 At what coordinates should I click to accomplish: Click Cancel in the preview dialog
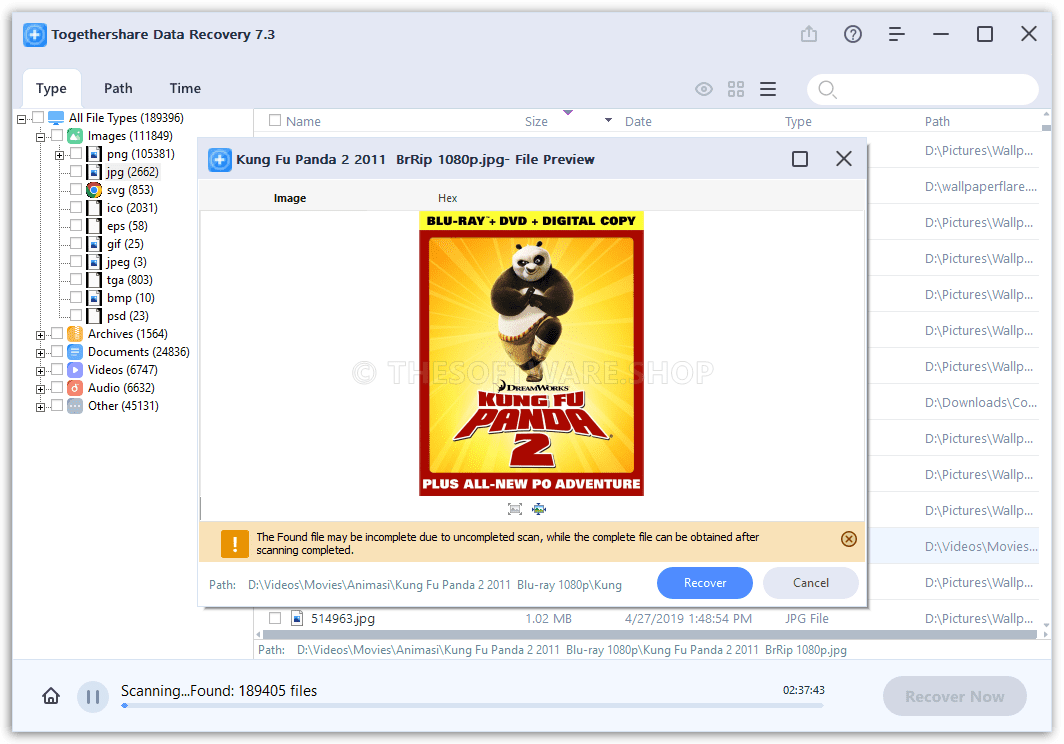tap(811, 583)
